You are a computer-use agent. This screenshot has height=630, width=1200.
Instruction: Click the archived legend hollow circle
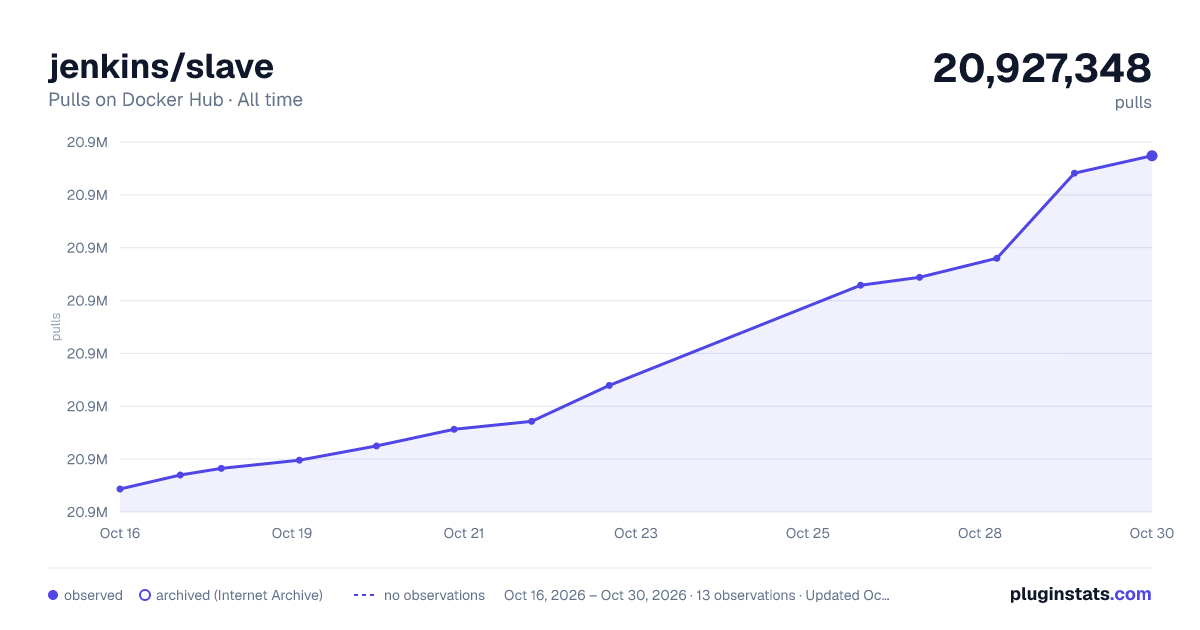point(145,595)
